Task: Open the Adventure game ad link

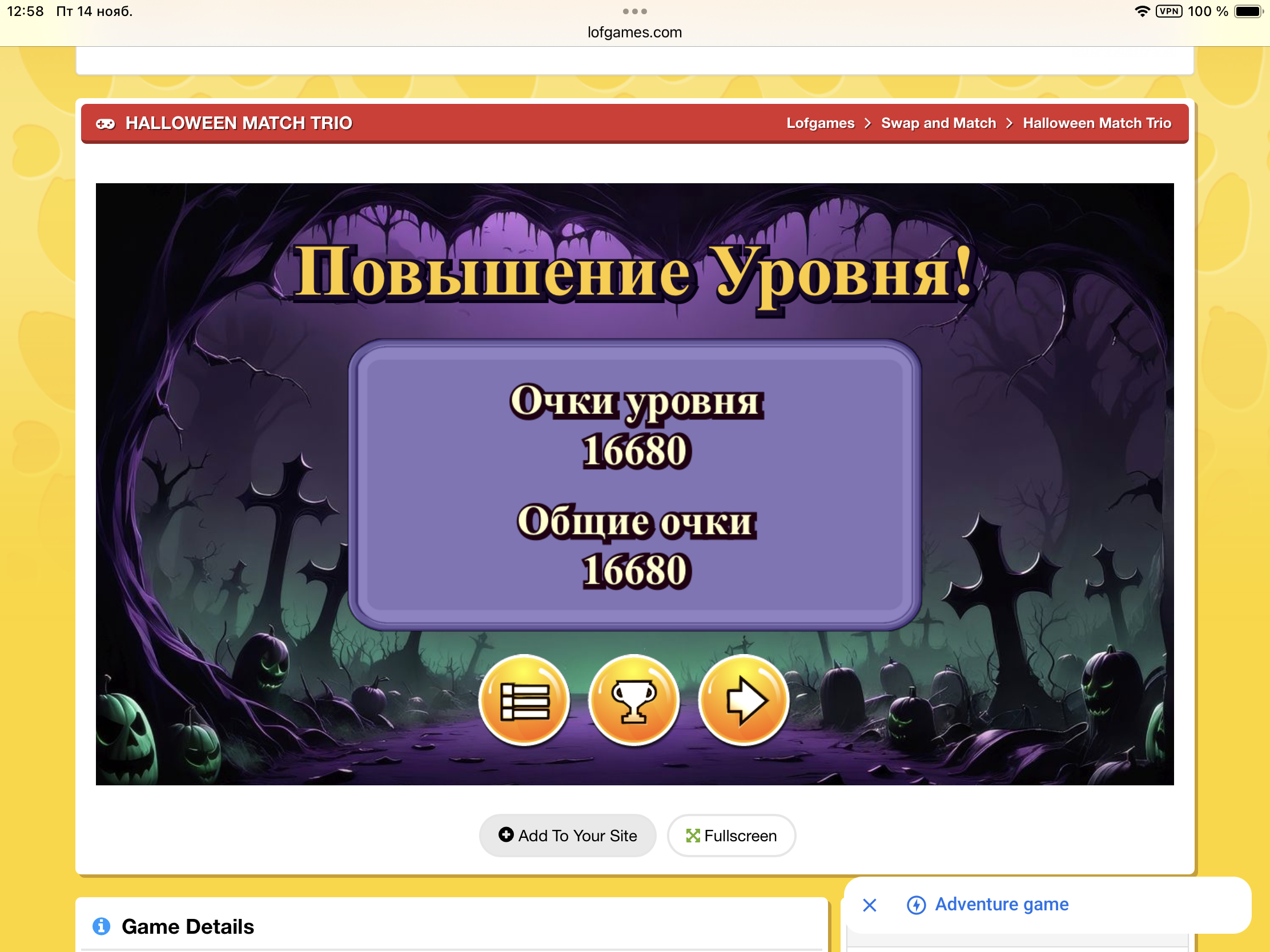Action: [x=1001, y=905]
